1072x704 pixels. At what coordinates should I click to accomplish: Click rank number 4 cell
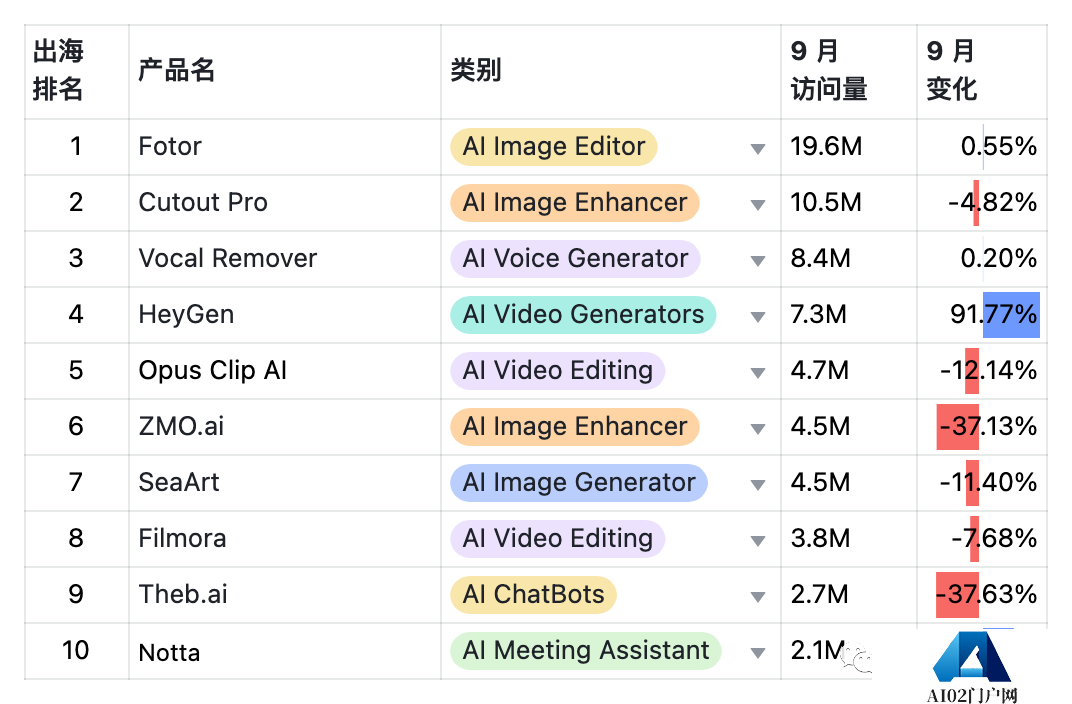click(x=77, y=315)
